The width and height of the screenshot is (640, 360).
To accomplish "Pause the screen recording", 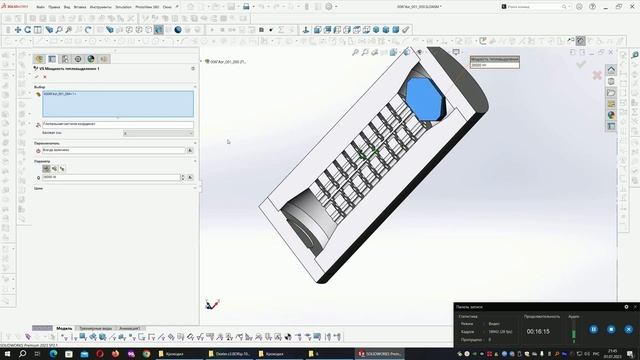I will (x=594, y=329).
